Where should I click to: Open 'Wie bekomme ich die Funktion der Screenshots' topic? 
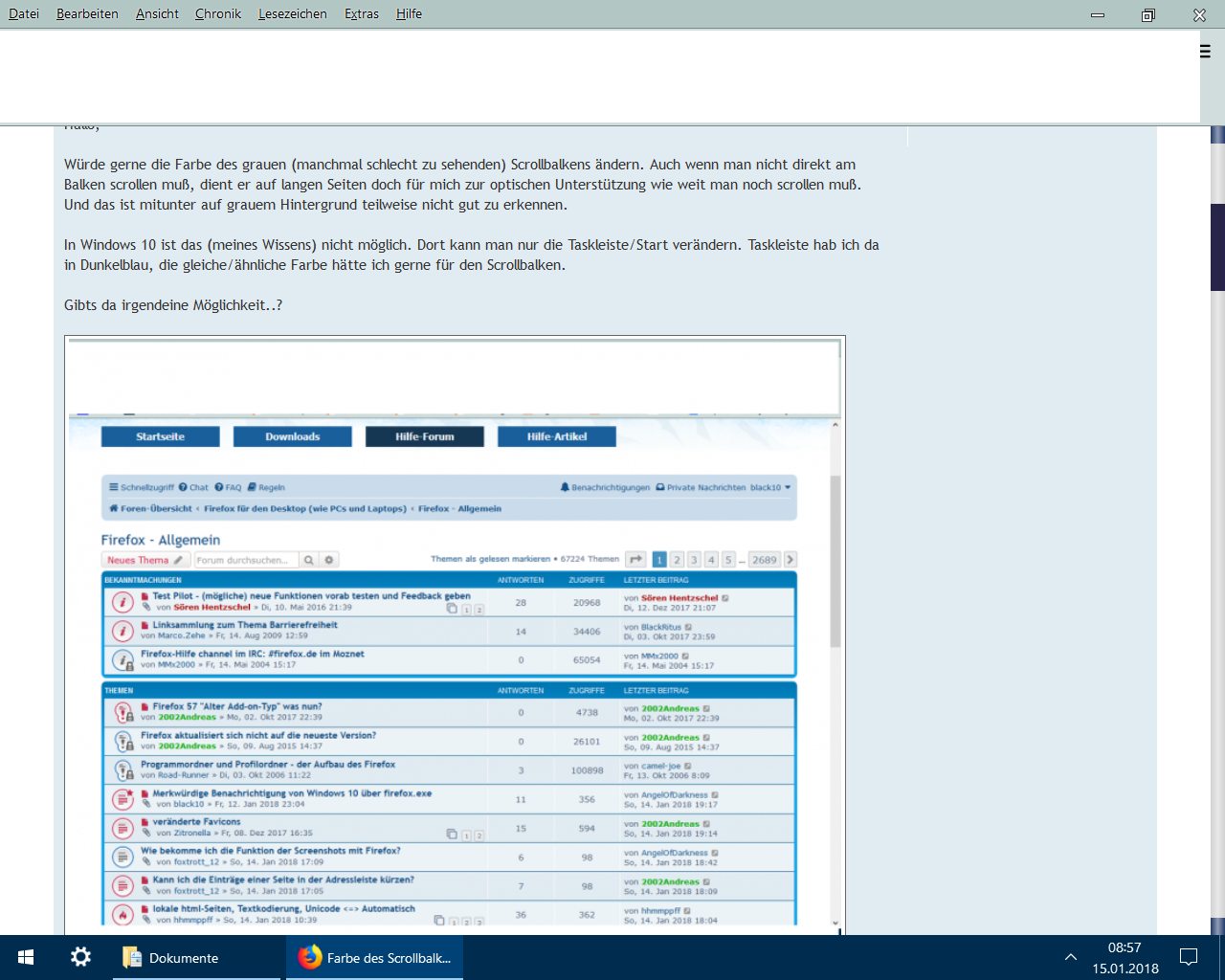[271, 850]
